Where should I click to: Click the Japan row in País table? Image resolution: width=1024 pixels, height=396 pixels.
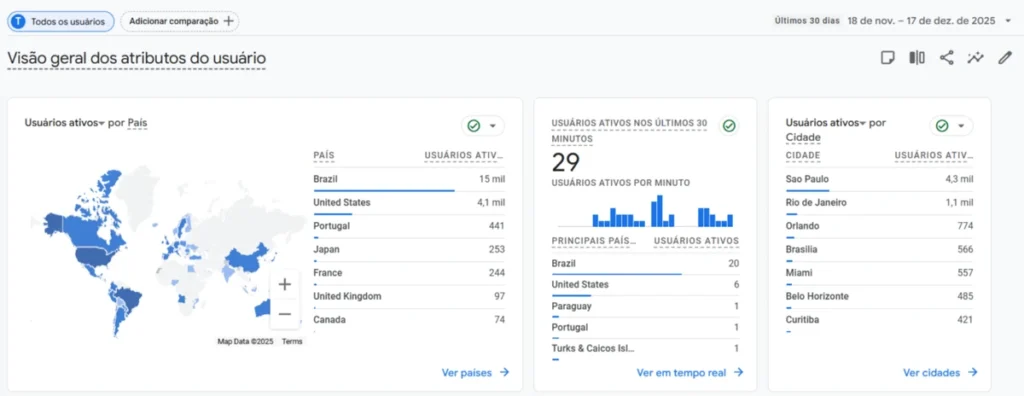coord(409,250)
